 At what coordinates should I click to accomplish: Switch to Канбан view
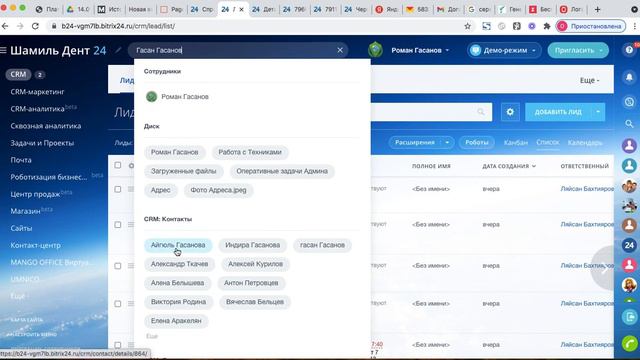click(x=516, y=142)
